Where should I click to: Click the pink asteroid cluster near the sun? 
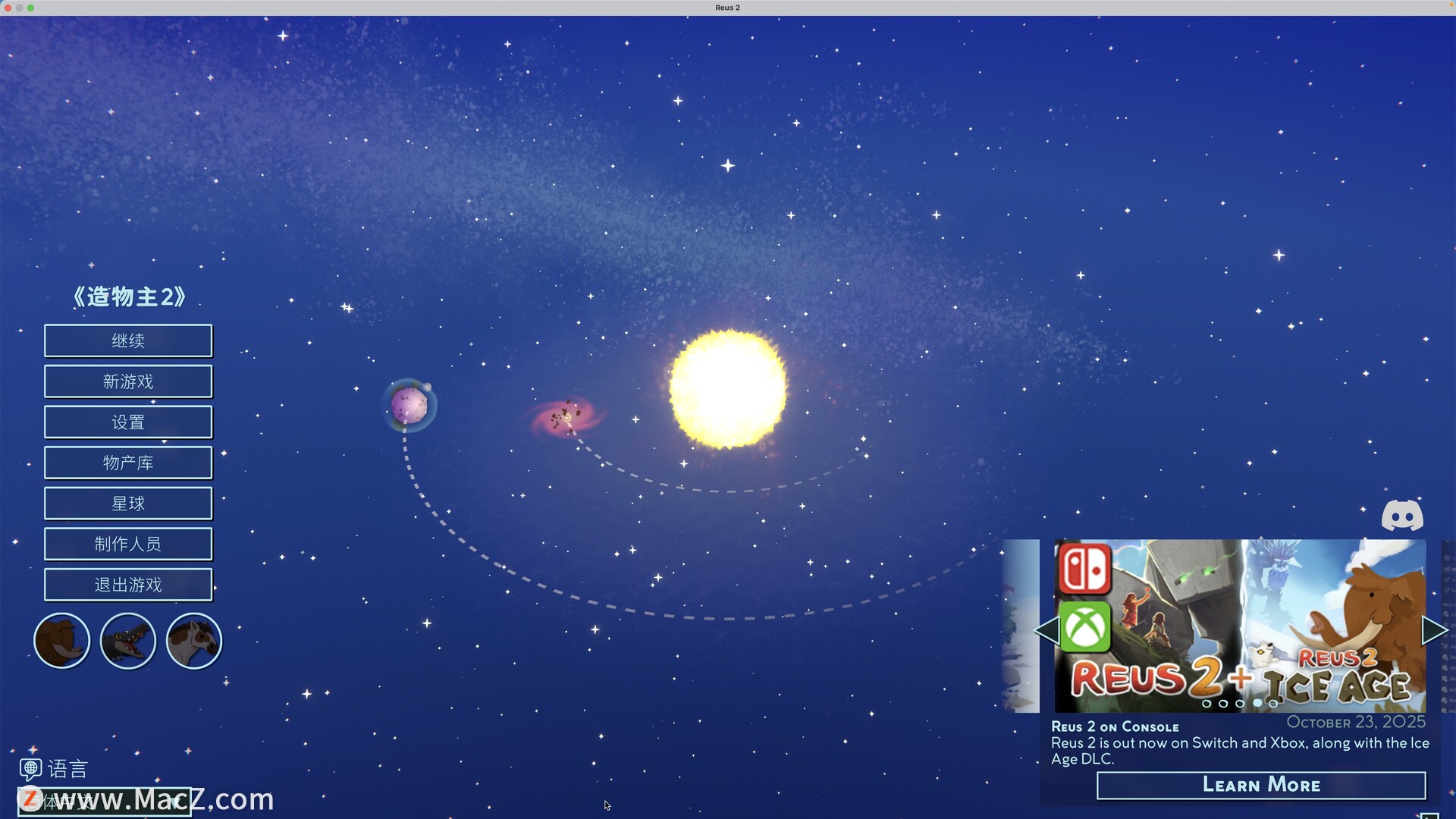566,416
